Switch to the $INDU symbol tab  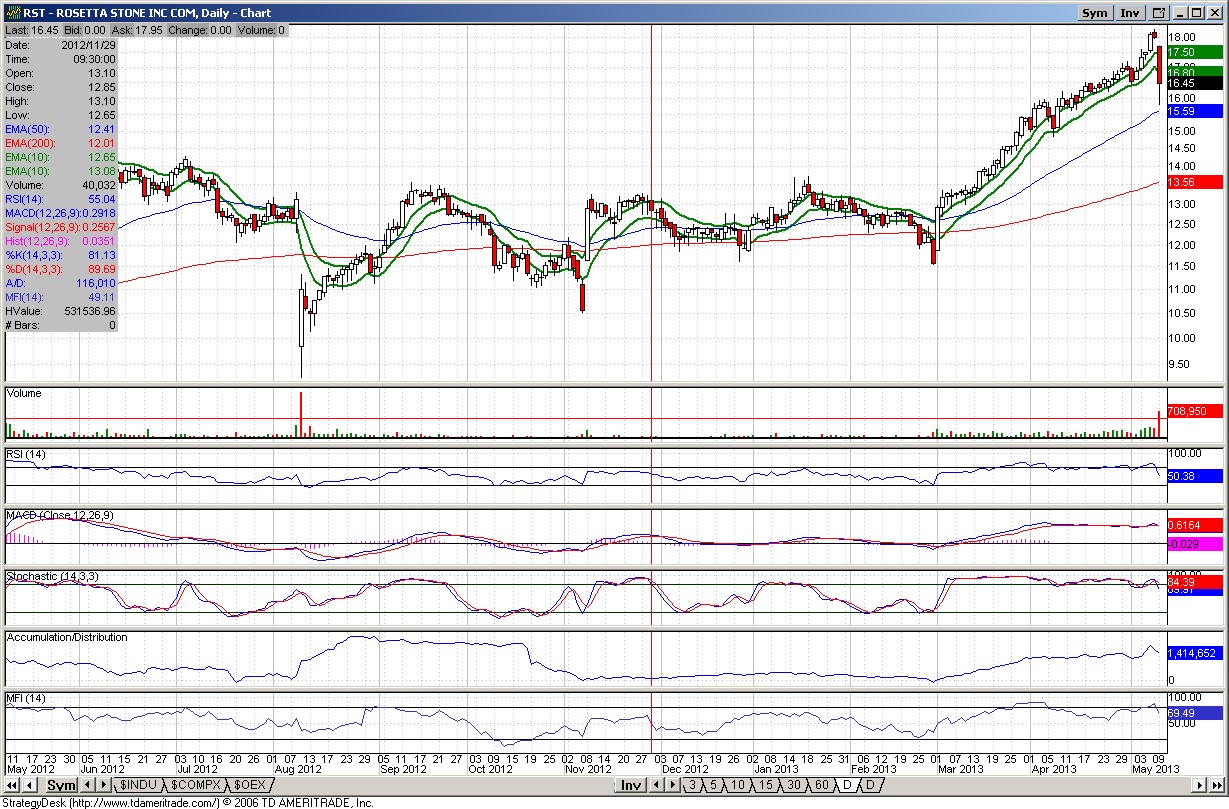[x=138, y=786]
